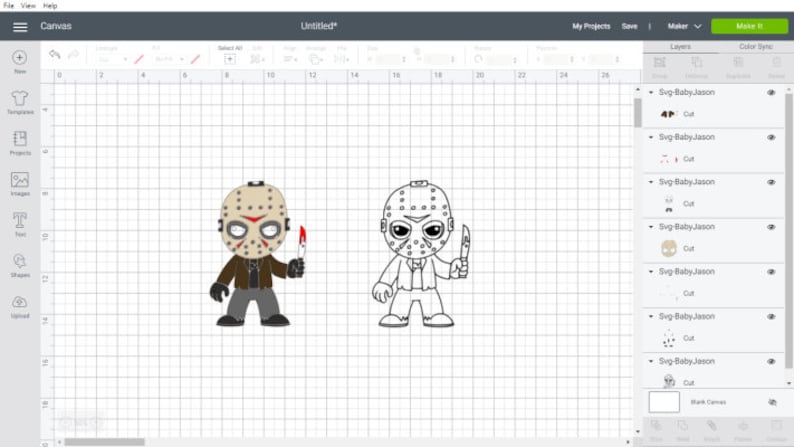Collapse the black dots Svg-BabyJason group
The image size is (794, 447).
click(651, 316)
